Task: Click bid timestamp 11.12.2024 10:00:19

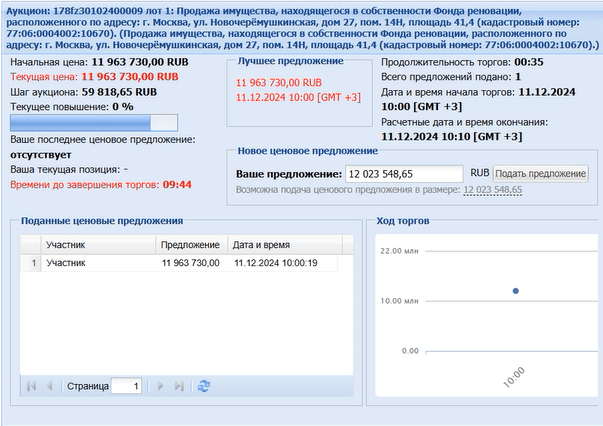Action: tap(276, 263)
